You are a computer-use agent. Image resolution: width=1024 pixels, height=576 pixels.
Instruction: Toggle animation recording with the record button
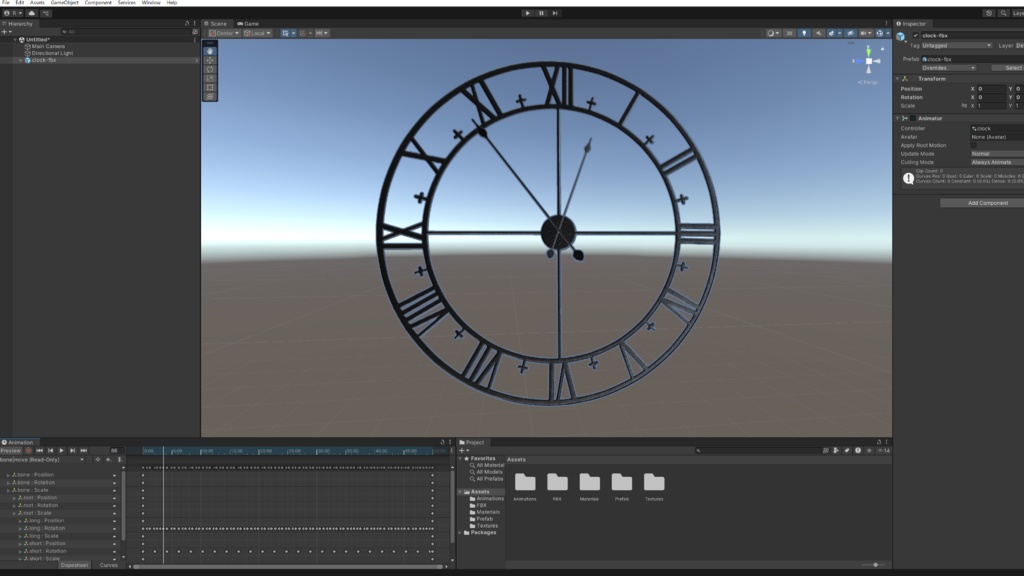click(28, 450)
